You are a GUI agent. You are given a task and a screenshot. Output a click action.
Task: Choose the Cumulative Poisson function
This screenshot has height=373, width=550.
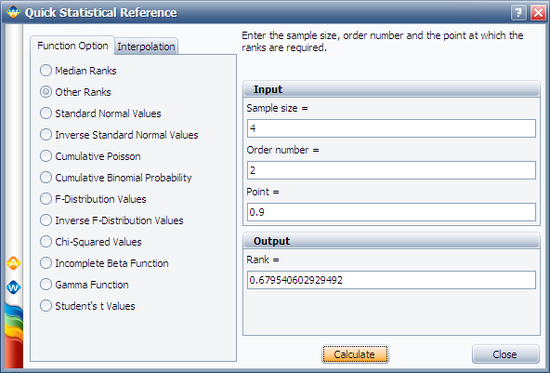click(90, 156)
